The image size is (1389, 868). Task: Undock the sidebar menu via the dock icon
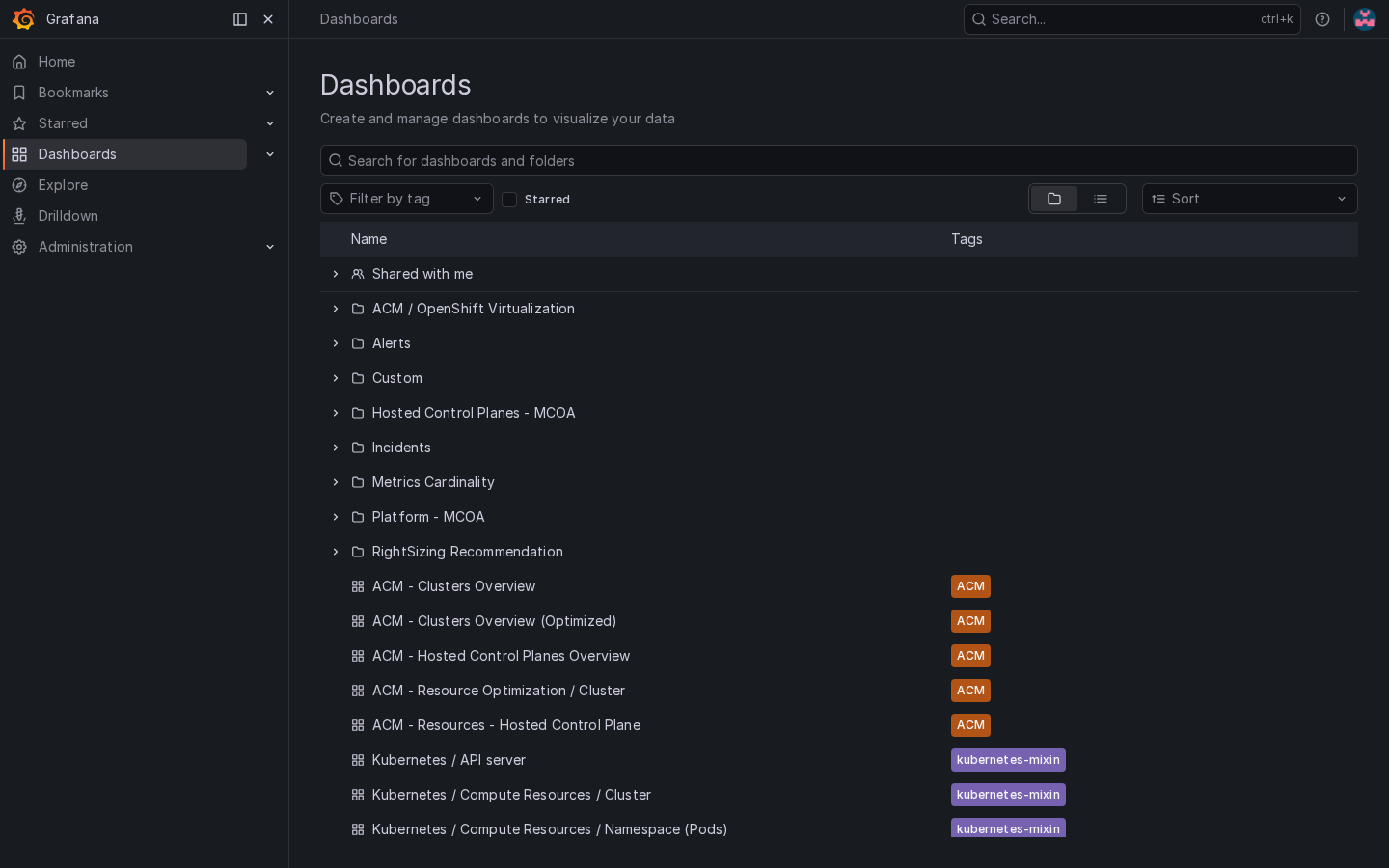pos(240,19)
